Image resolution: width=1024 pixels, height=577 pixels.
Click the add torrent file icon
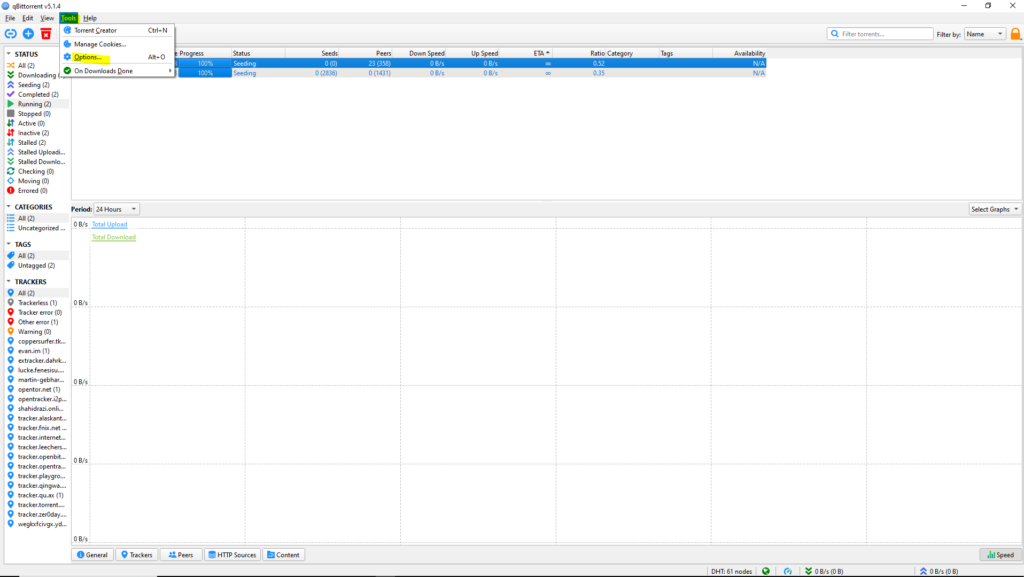pyautogui.click(x=28, y=33)
